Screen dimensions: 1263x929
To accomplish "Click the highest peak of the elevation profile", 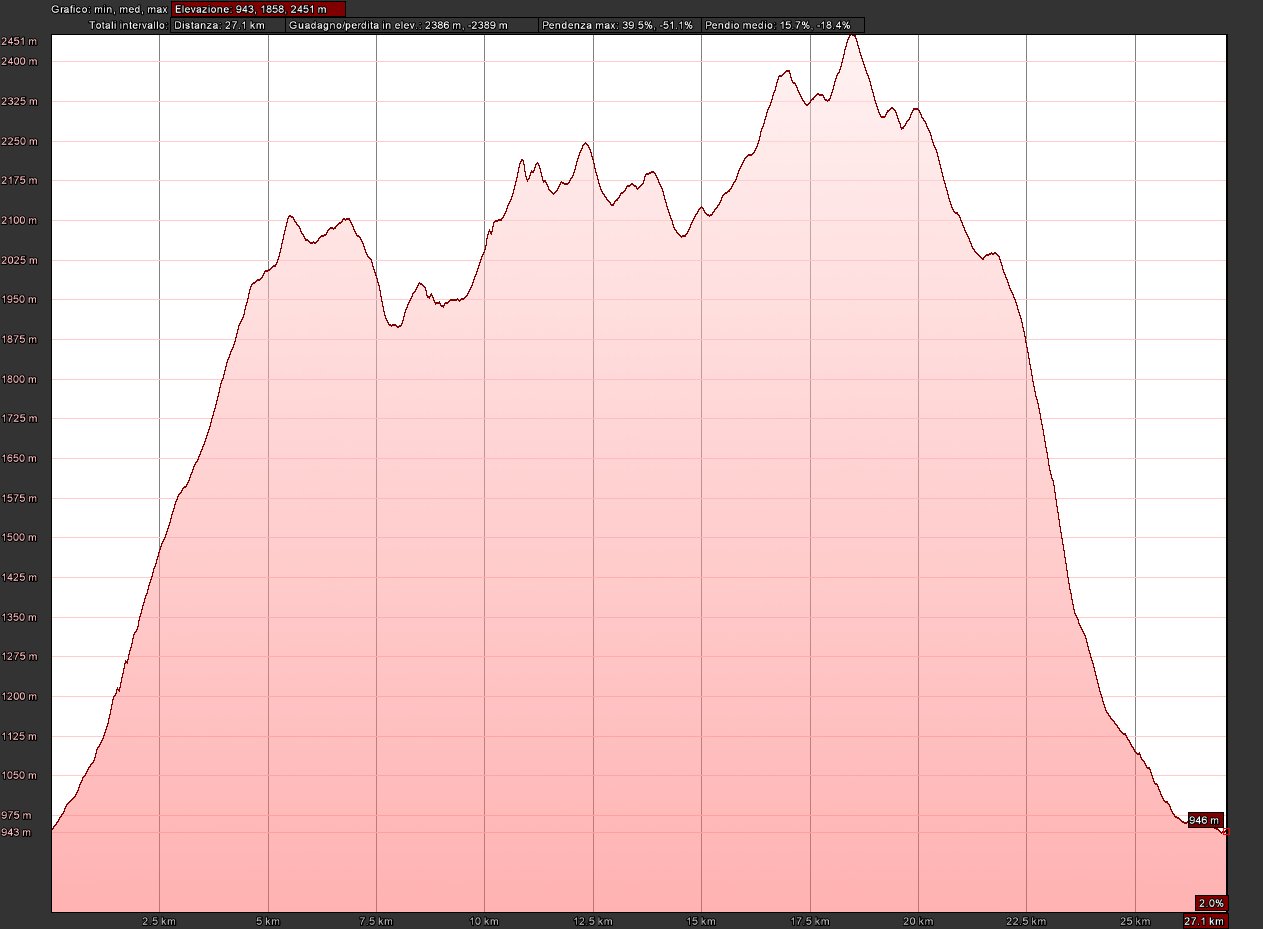I will click(x=852, y=35).
